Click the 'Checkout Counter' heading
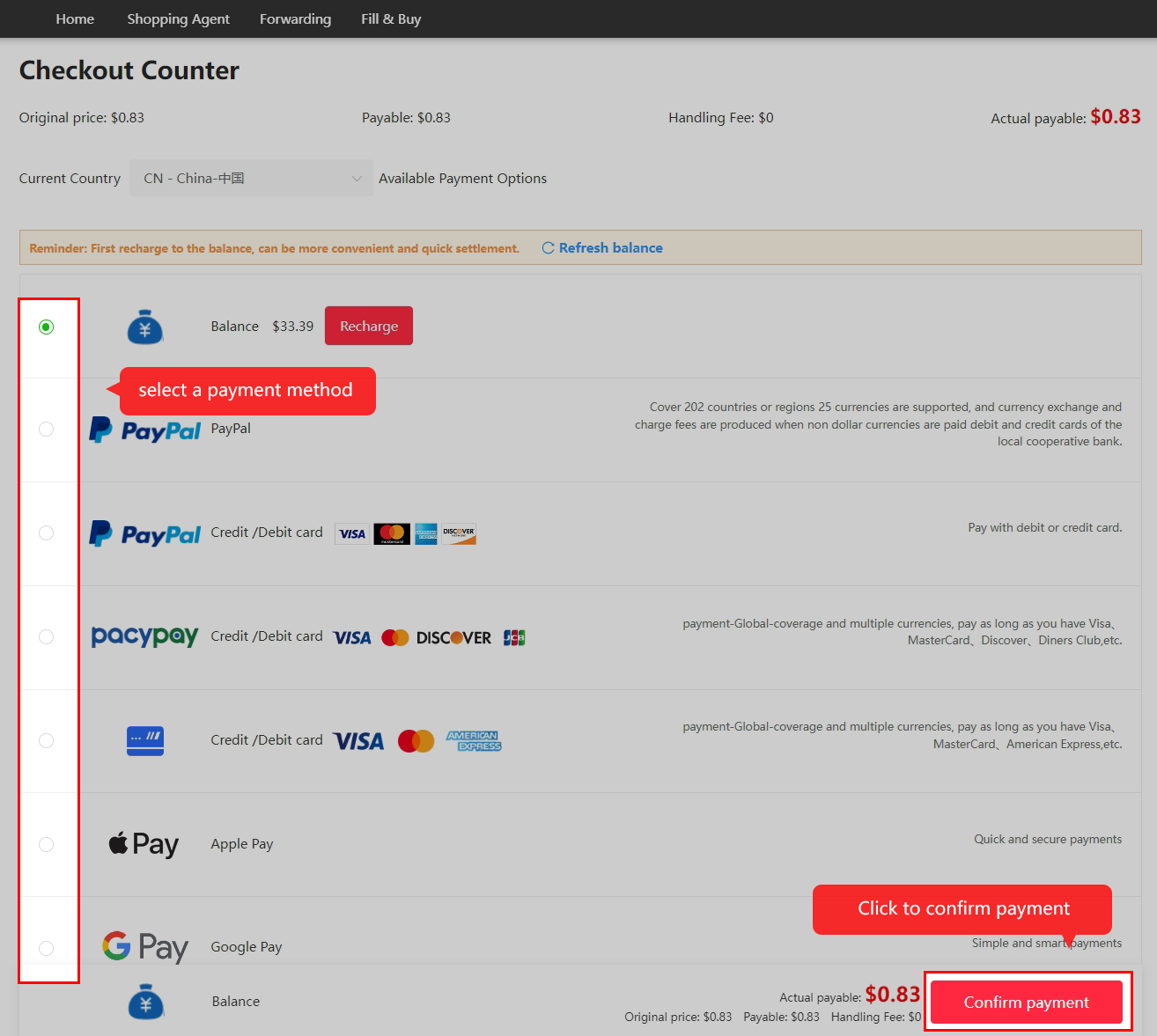Screen dimensions: 1157x1036 (129, 70)
